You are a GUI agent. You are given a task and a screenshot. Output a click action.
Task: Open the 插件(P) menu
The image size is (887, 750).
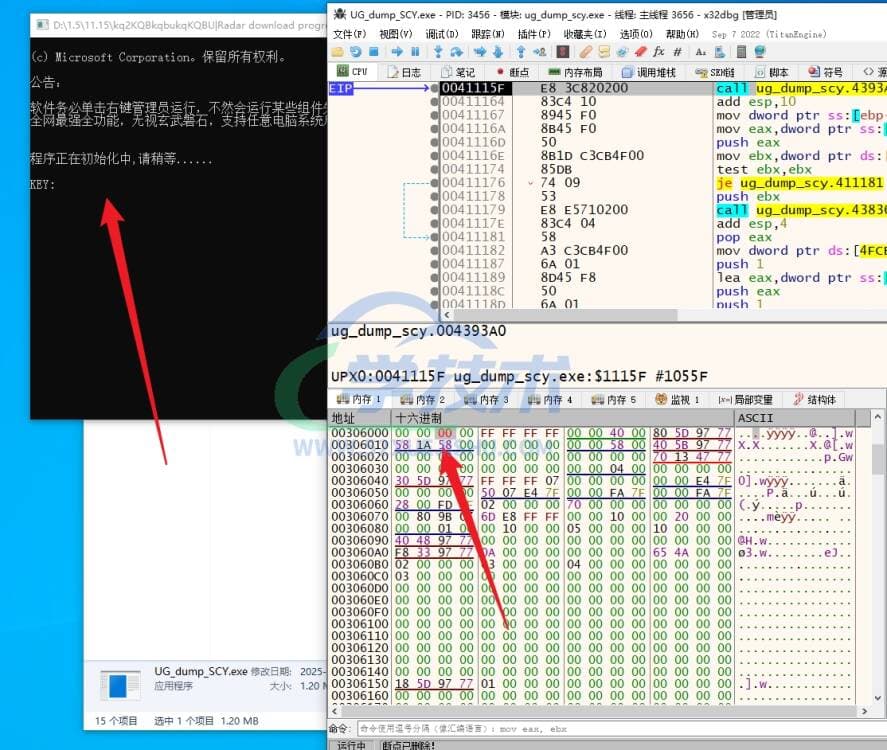pos(531,34)
